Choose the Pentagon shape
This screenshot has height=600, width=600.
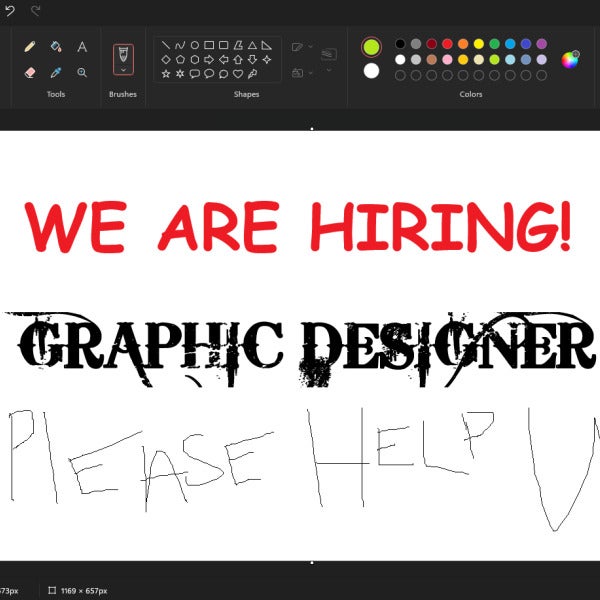[x=180, y=59]
